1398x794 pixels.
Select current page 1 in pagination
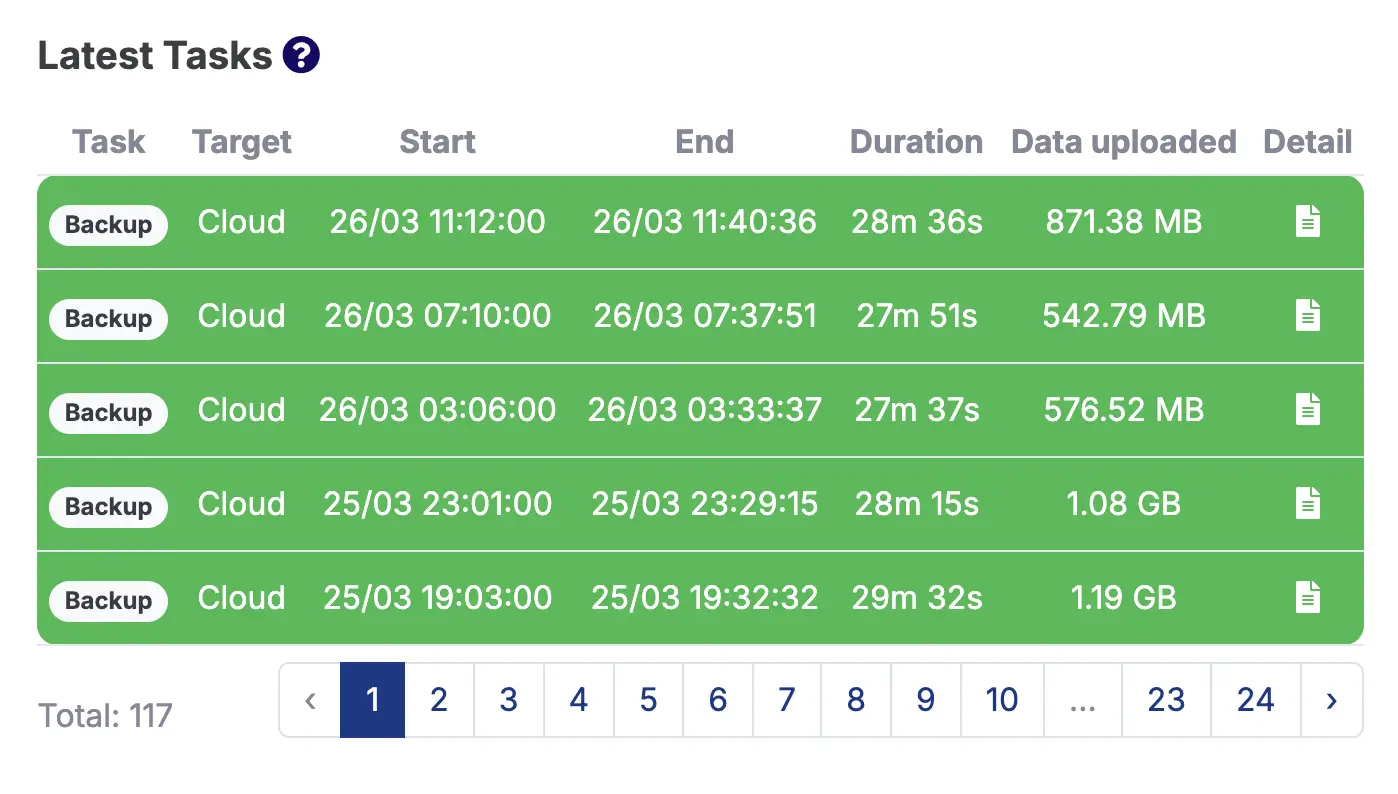373,700
